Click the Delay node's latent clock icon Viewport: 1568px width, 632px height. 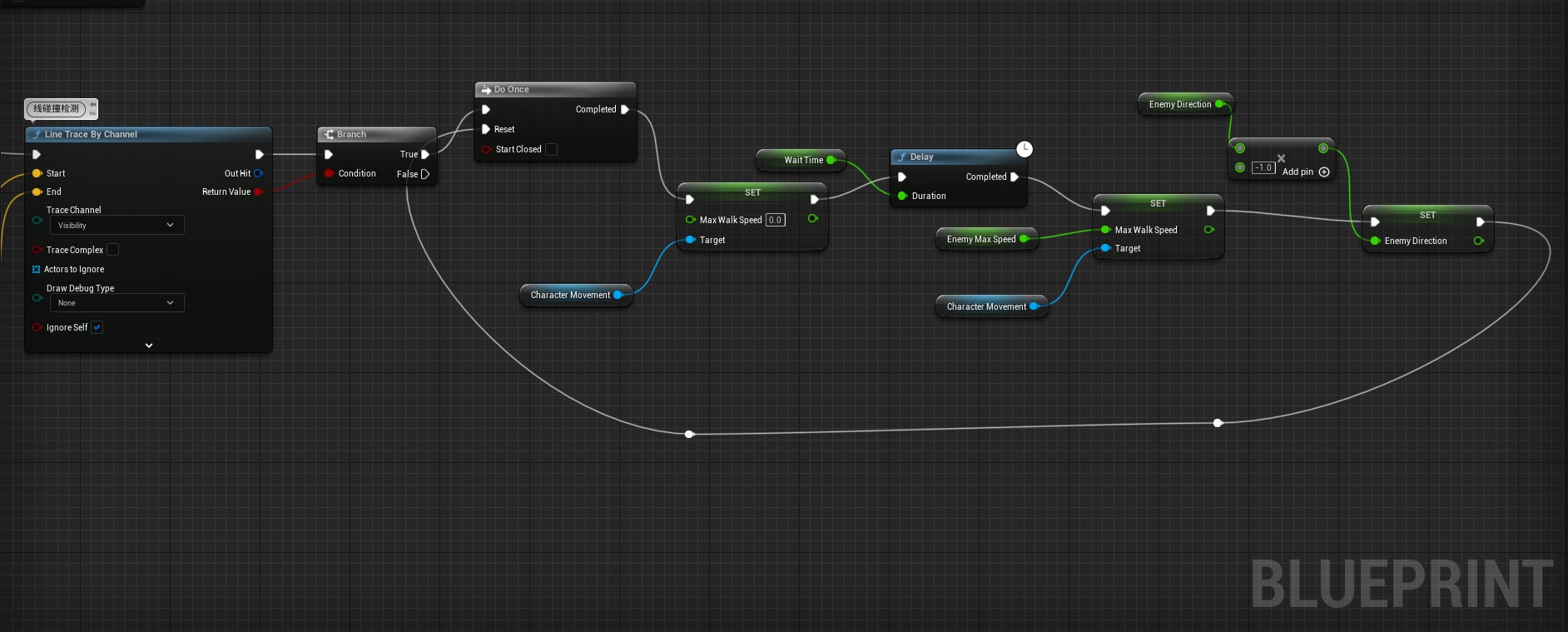[1025, 149]
